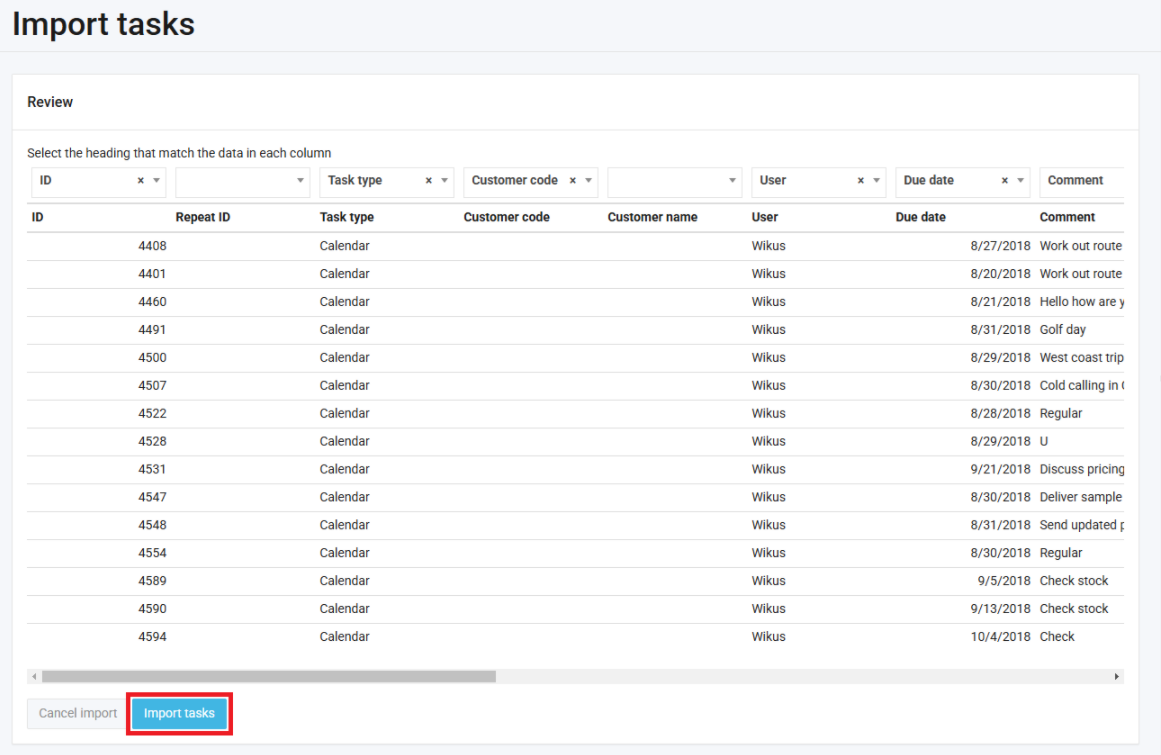Screen dimensions: 1161x755
Task: Select the 10/4/2018 due date cell
Action: point(999,637)
